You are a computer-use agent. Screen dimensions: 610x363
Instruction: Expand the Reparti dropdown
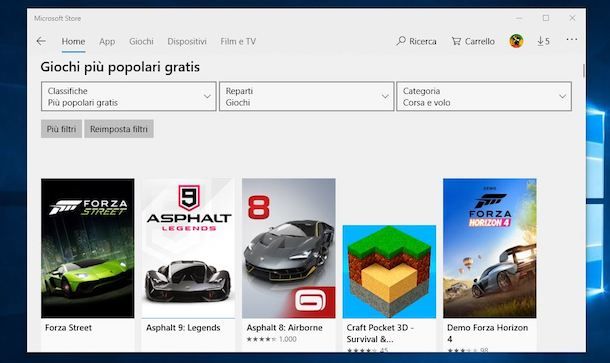click(x=307, y=96)
